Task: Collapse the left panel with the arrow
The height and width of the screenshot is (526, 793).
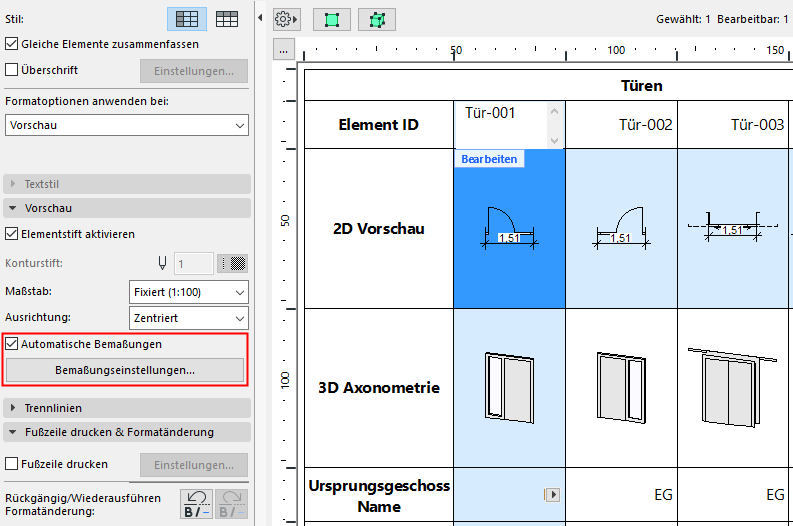Action: [x=260, y=18]
